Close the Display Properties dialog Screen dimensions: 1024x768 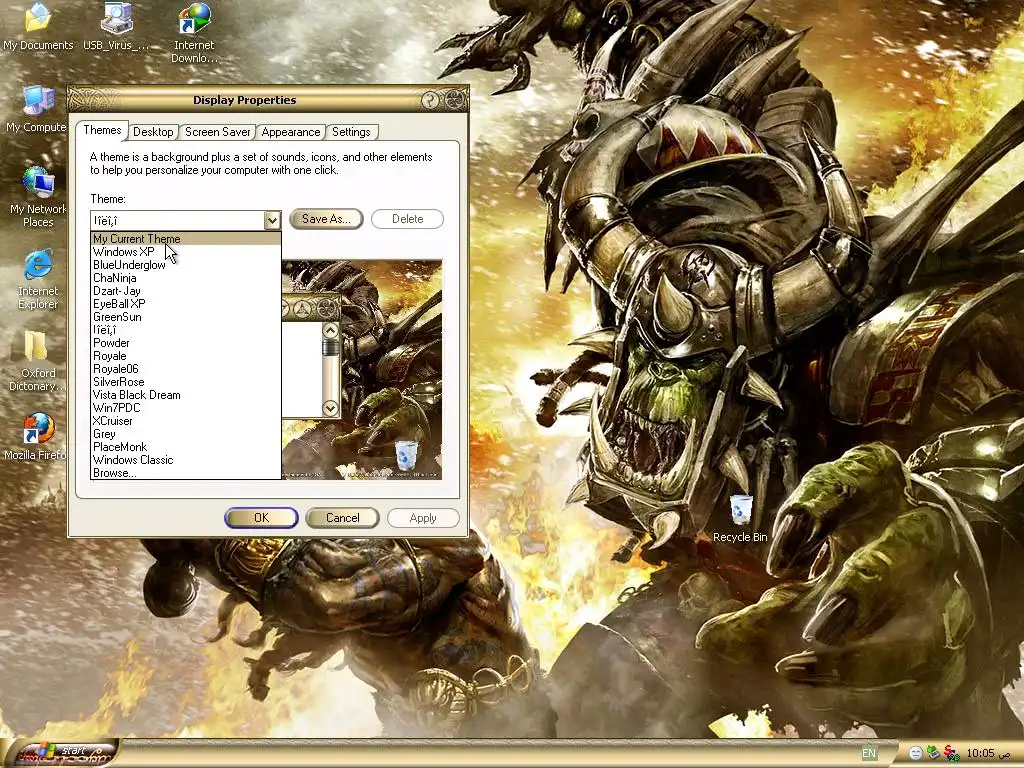point(455,100)
